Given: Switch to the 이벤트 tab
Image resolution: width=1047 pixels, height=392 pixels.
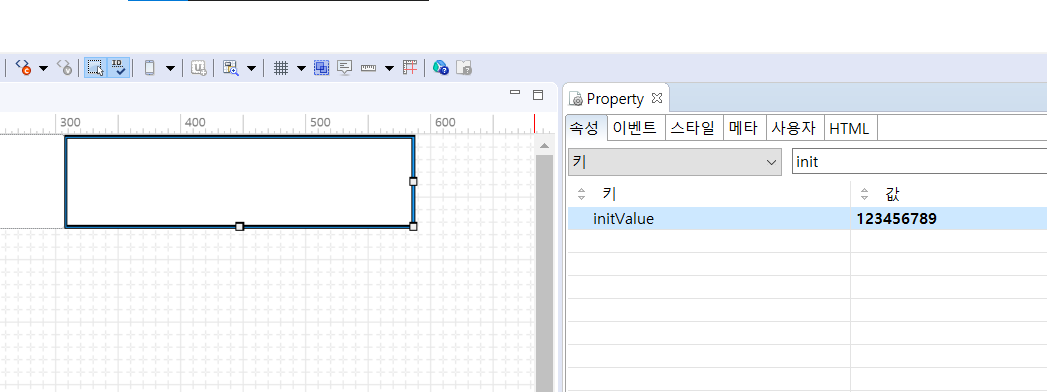Looking at the screenshot, I should pyautogui.click(x=636, y=128).
